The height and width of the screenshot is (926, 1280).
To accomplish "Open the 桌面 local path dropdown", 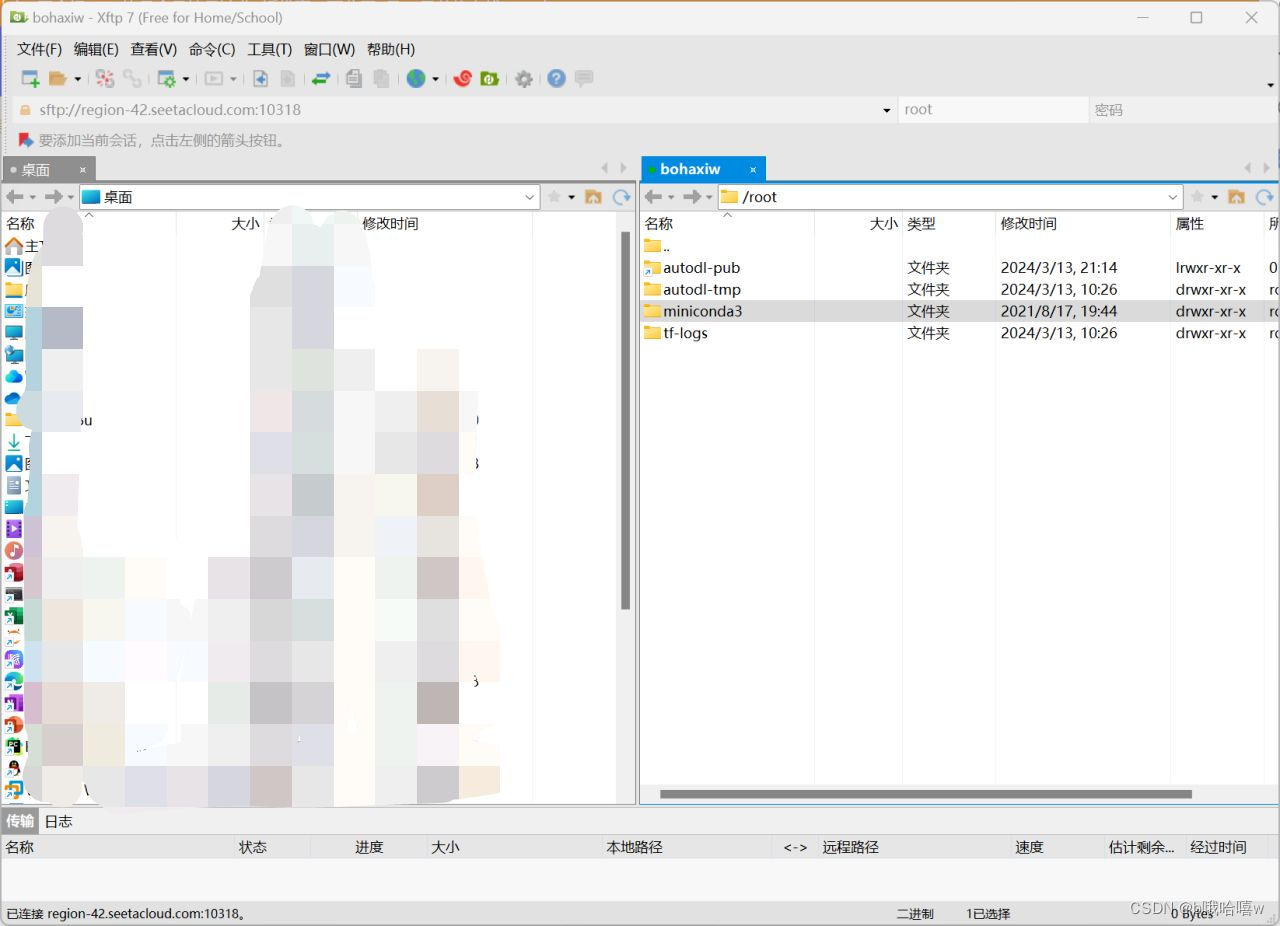I will point(529,197).
